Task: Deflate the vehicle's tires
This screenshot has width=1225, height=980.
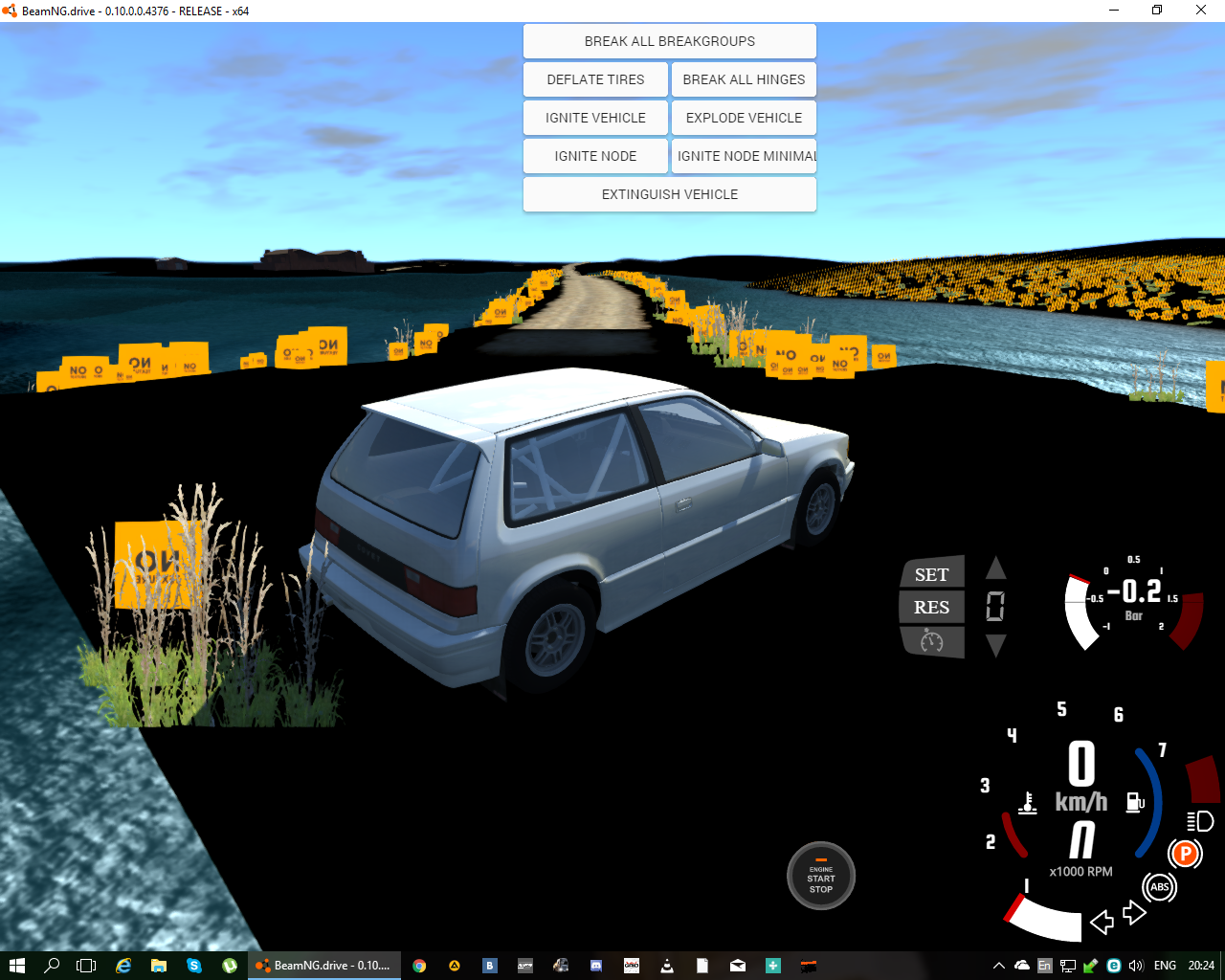Action: click(595, 79)
